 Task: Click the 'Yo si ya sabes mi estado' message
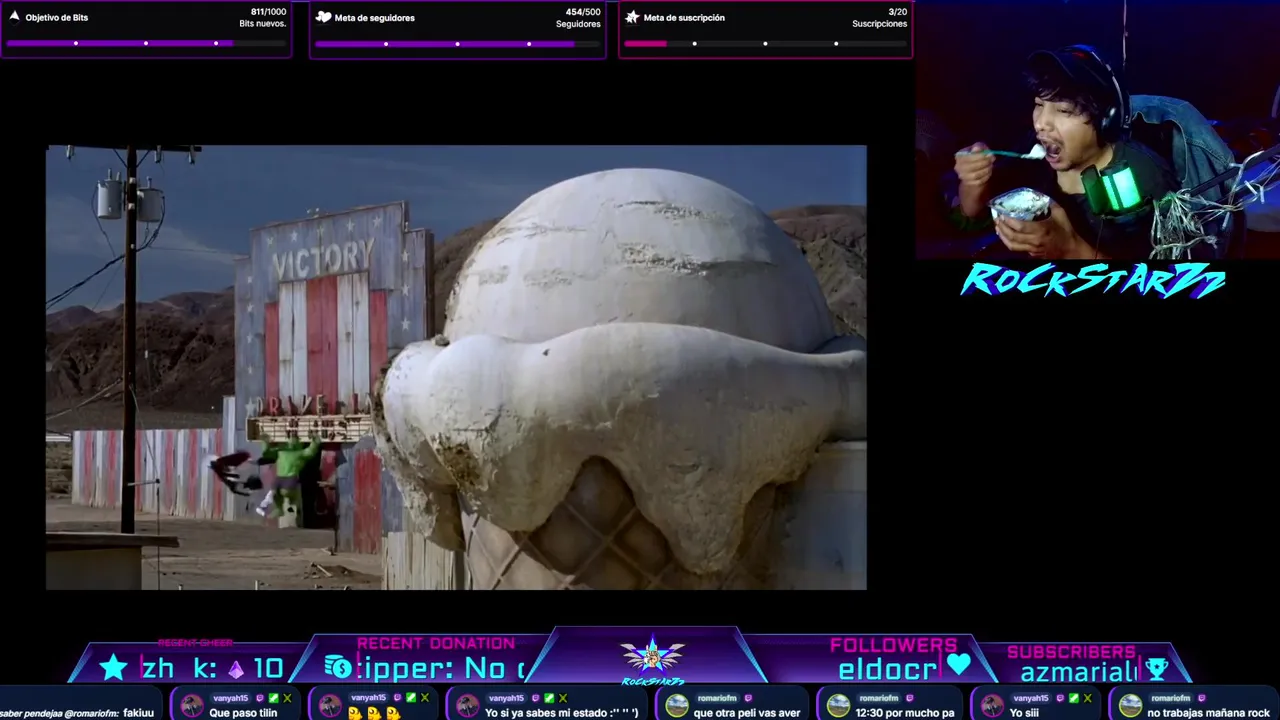(x=561, y=713)
